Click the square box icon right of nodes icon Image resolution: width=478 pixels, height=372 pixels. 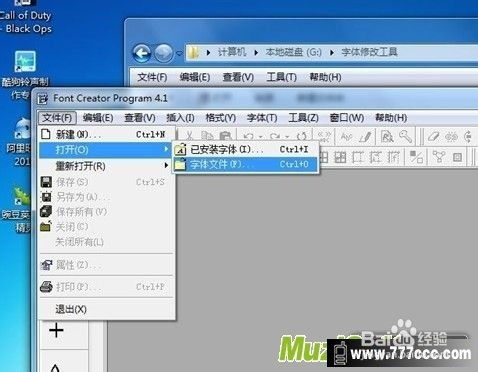point(458,157)
